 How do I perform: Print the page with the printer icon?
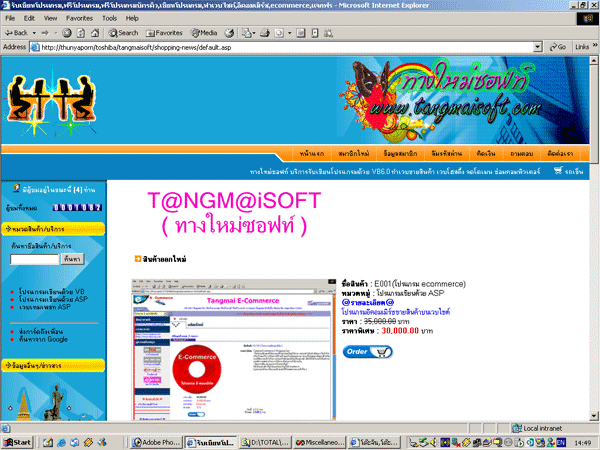265,33
